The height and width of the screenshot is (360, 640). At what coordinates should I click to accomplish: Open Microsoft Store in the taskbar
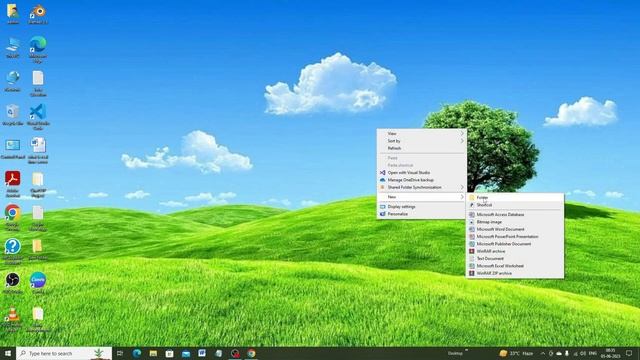[x=169, y=353]
